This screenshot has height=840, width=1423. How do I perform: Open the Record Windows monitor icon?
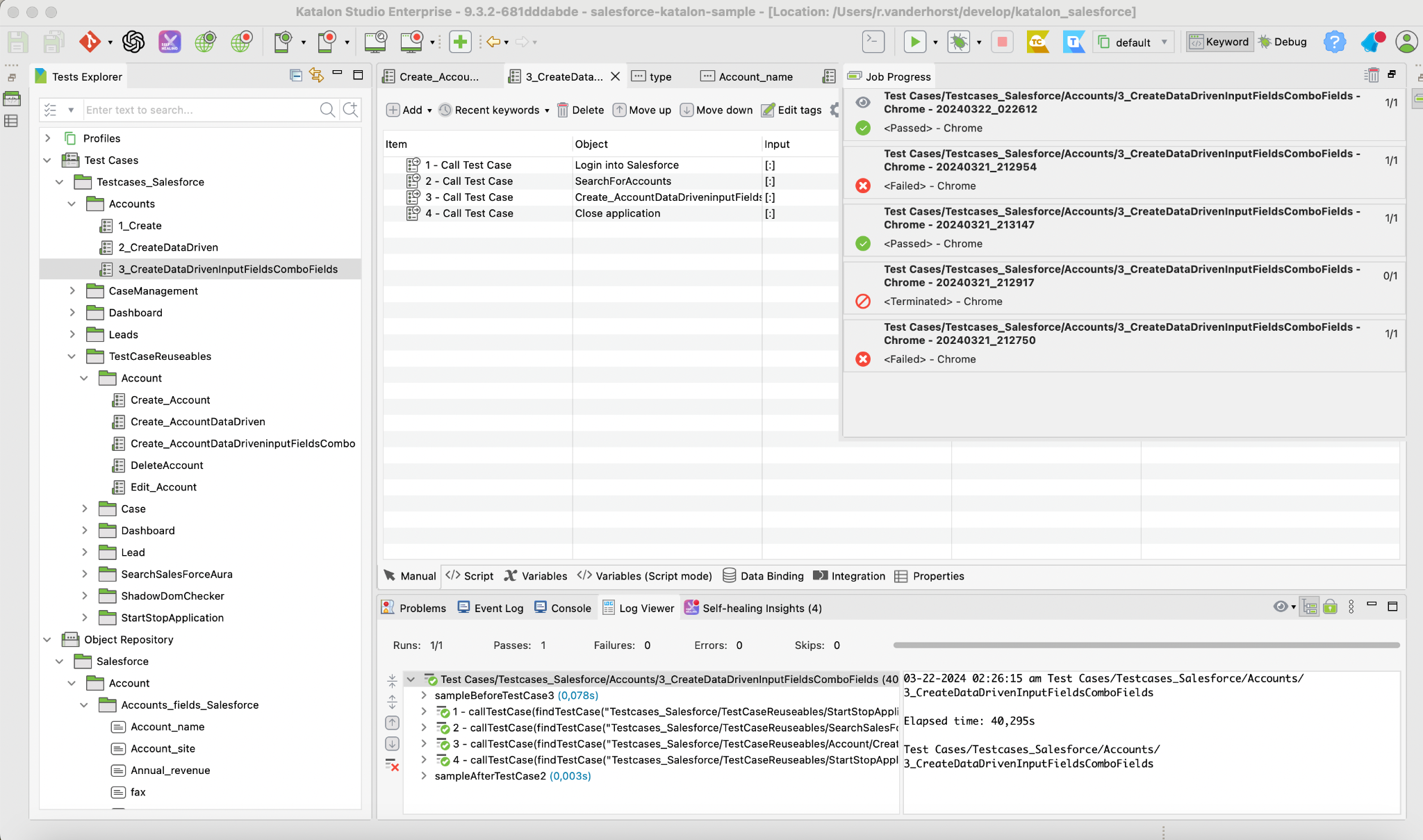point(412,42)
